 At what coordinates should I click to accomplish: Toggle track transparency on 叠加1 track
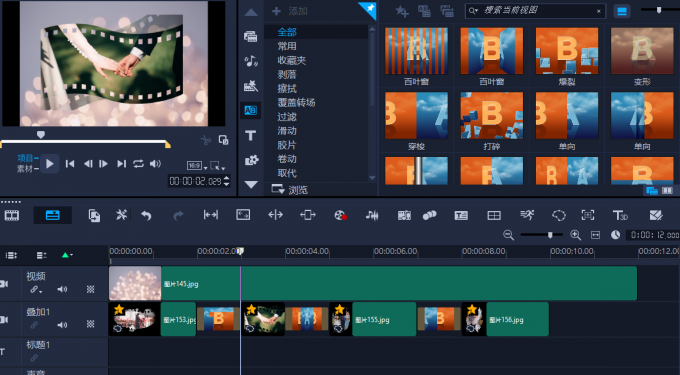(x=90, y=324)
